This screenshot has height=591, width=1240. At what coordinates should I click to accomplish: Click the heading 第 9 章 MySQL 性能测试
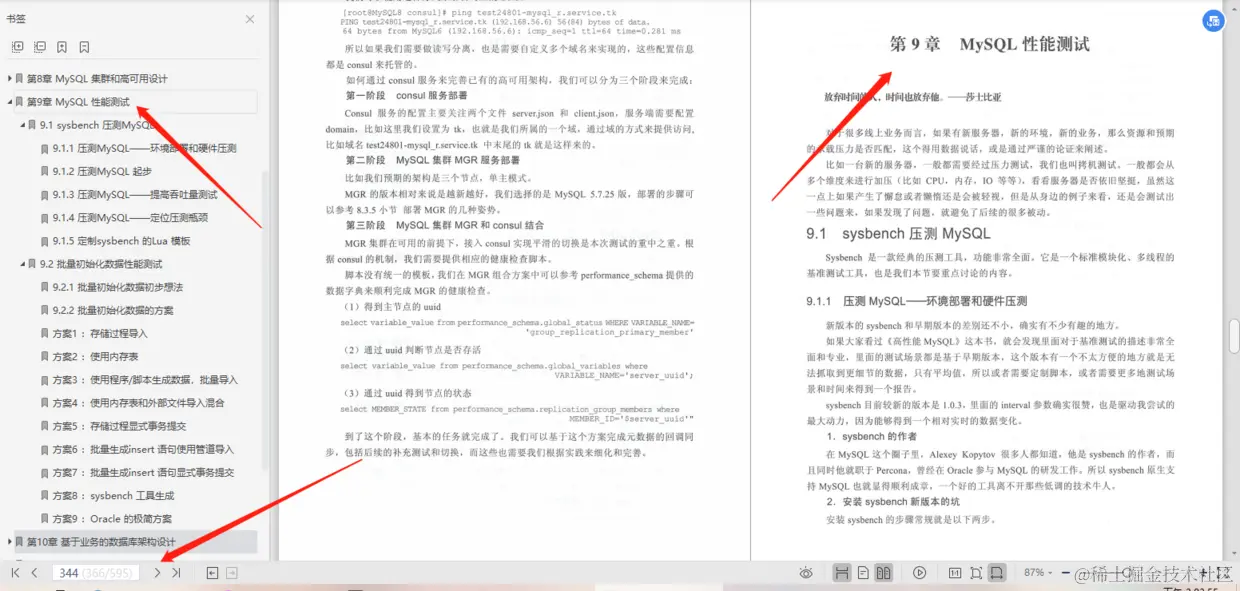[x=989, y=44]
